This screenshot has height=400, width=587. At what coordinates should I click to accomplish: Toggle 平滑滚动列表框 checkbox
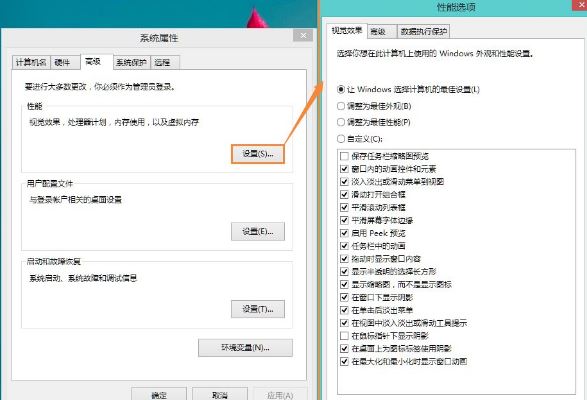pos(344,207)
